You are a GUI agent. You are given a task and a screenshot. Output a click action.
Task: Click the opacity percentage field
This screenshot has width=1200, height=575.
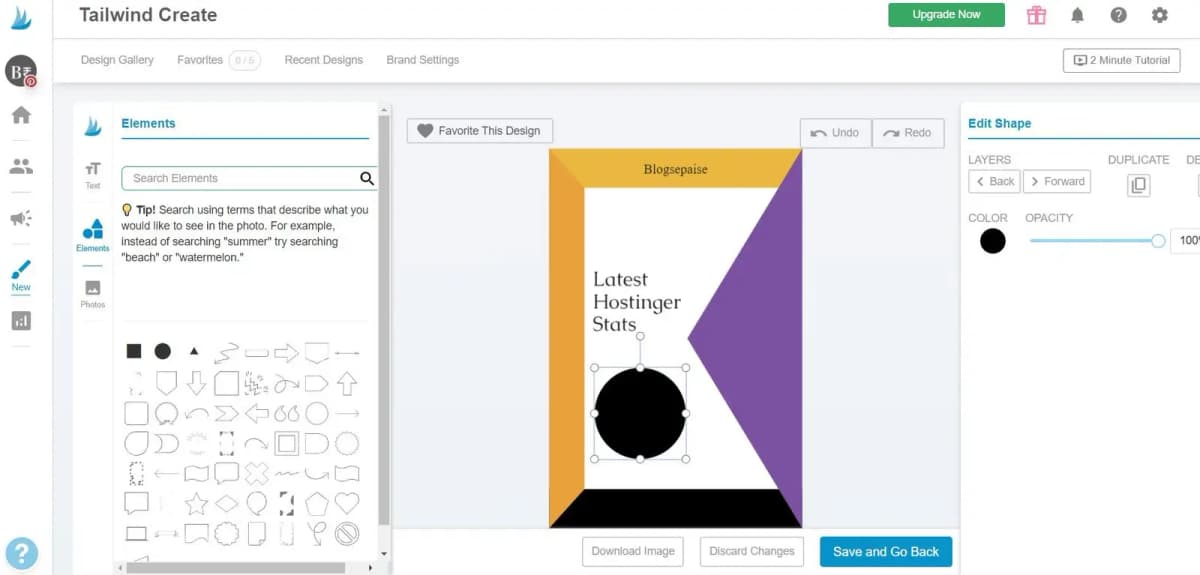tap(1186, 241)
